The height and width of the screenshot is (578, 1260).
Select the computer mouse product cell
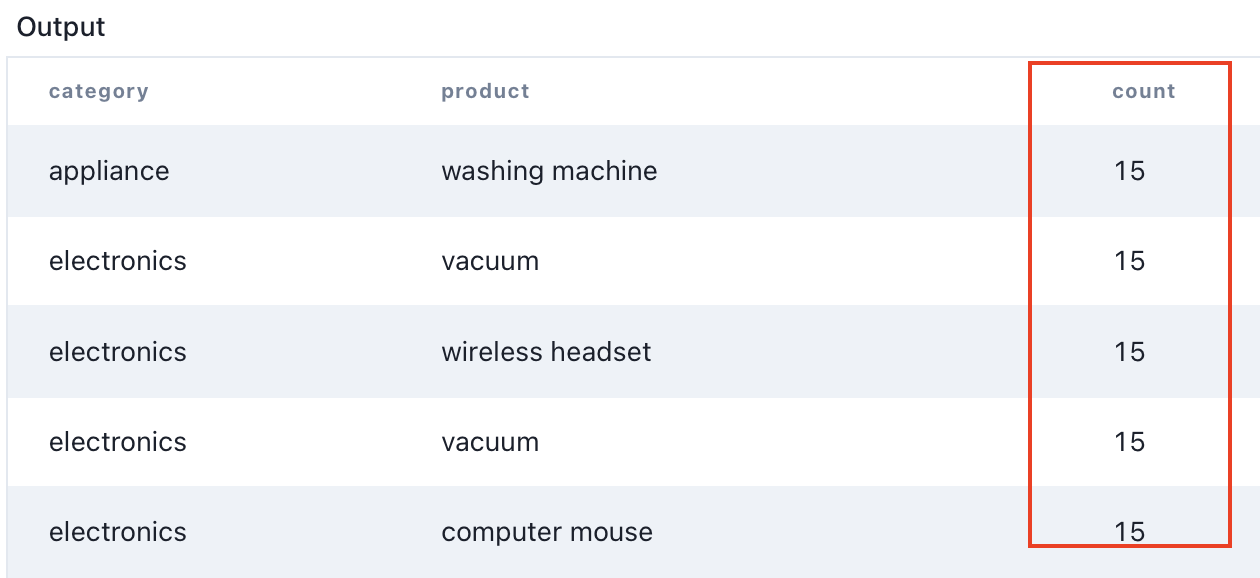[547, 532]
